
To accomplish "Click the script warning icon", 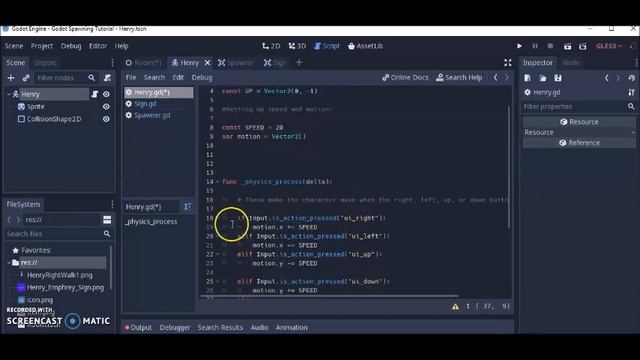I will click(x=455, y=307).
